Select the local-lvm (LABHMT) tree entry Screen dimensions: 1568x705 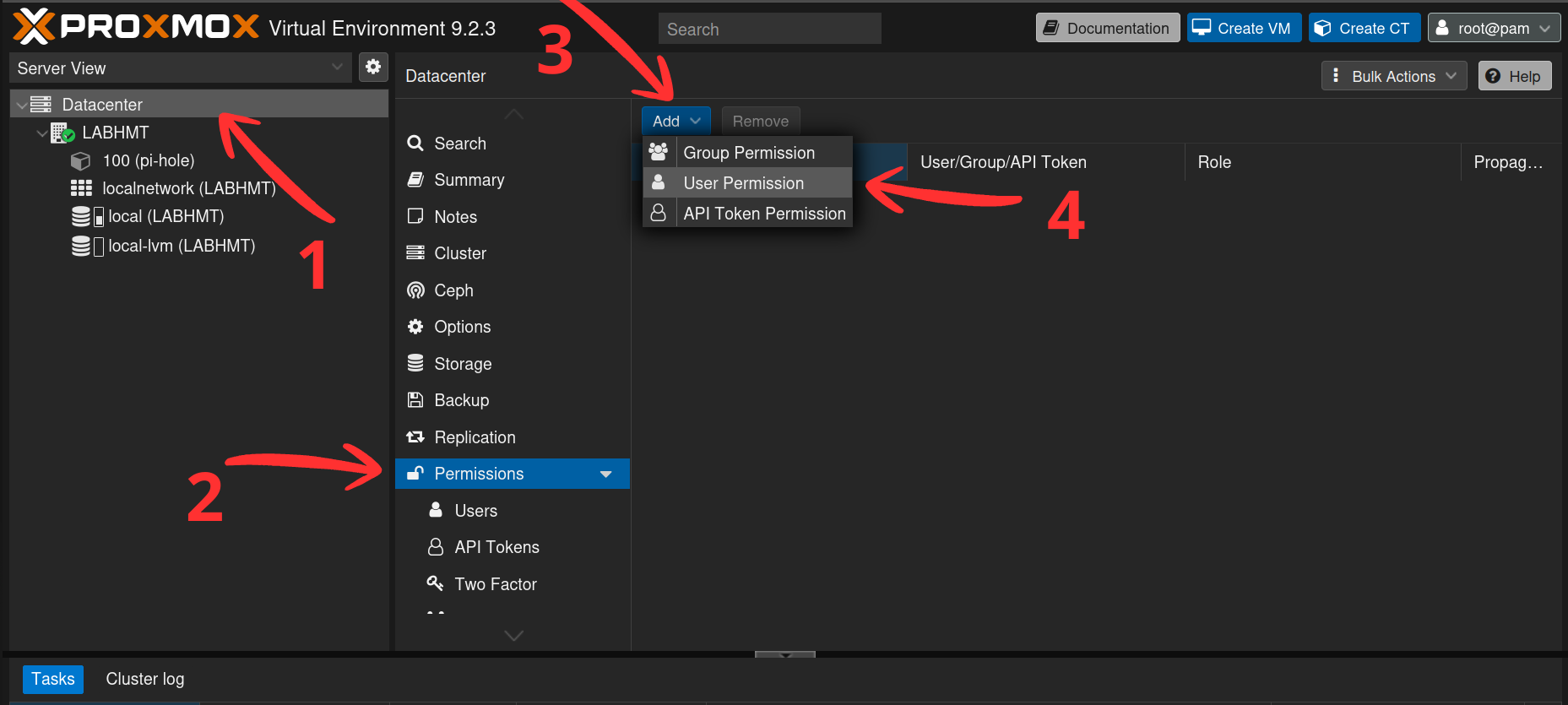(182, 246)
